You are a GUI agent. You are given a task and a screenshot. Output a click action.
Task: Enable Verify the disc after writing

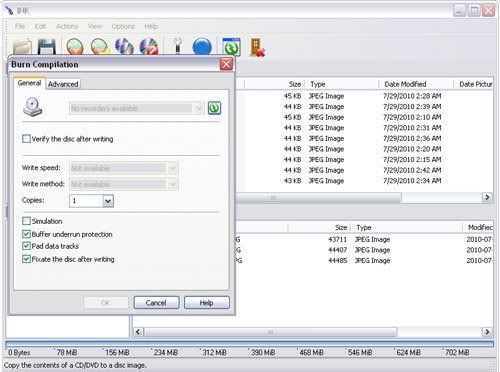(26, 138)
